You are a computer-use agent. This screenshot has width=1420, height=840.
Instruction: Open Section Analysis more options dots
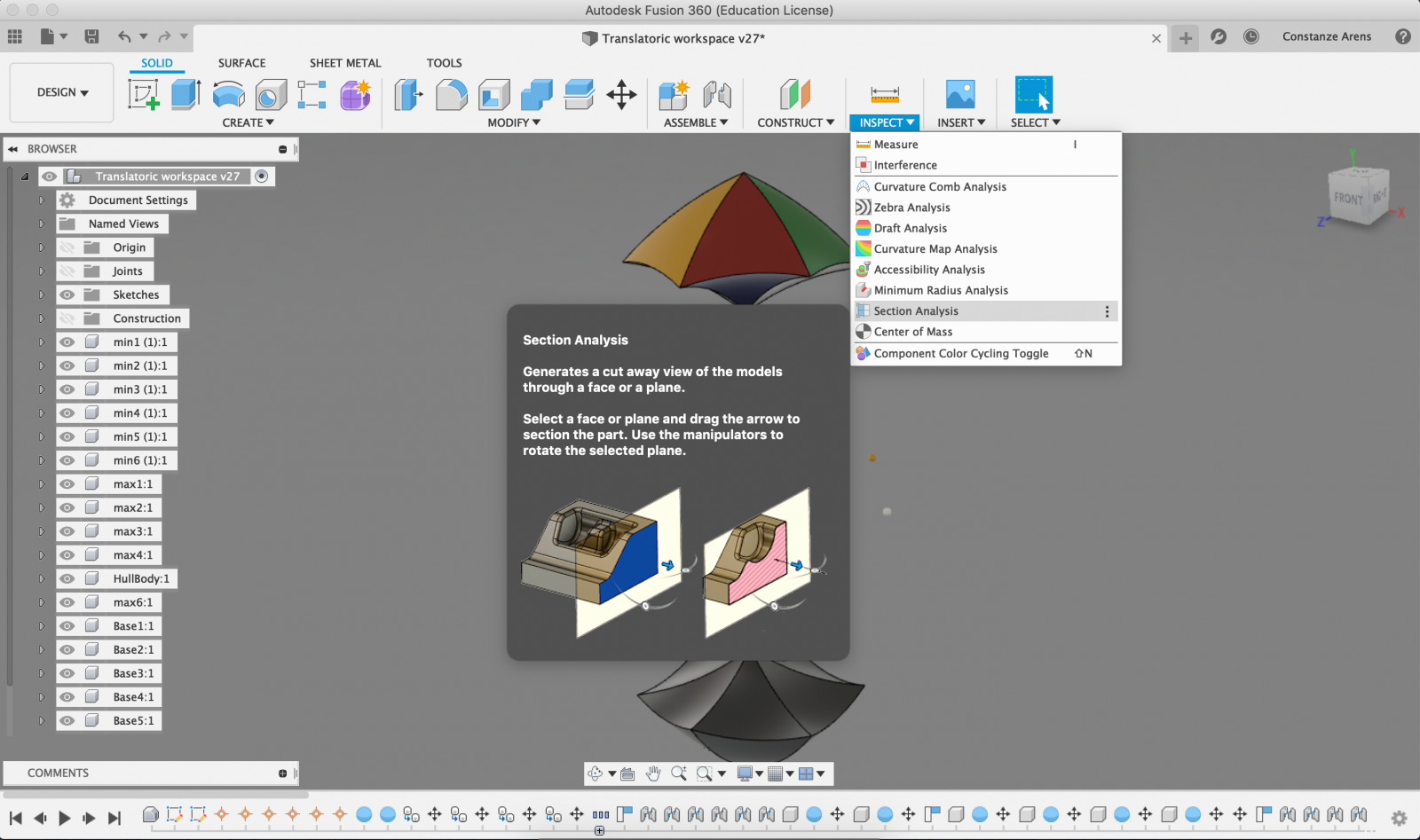pyautogui.click(x=1107, y=311)
